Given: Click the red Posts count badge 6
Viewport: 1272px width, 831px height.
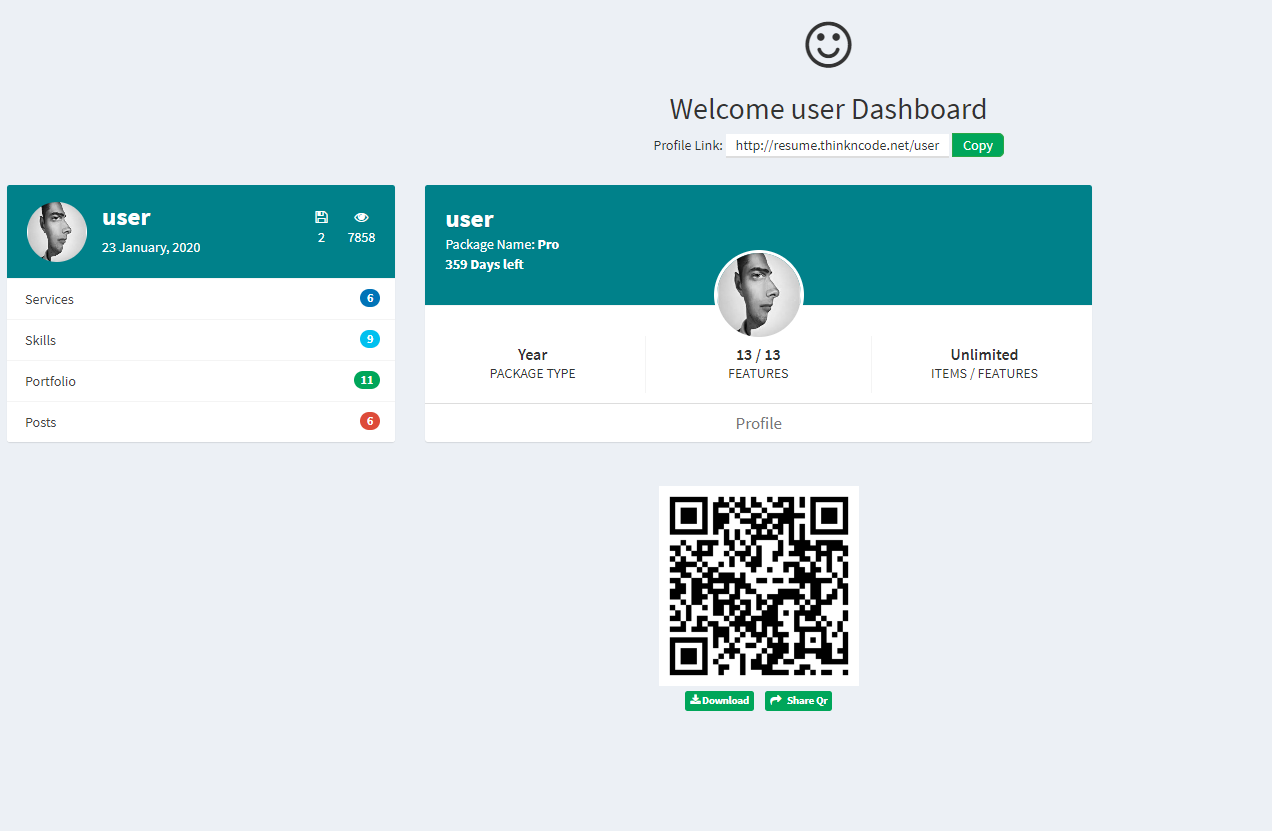Looking at the screenshot, I should click(370, 421).
